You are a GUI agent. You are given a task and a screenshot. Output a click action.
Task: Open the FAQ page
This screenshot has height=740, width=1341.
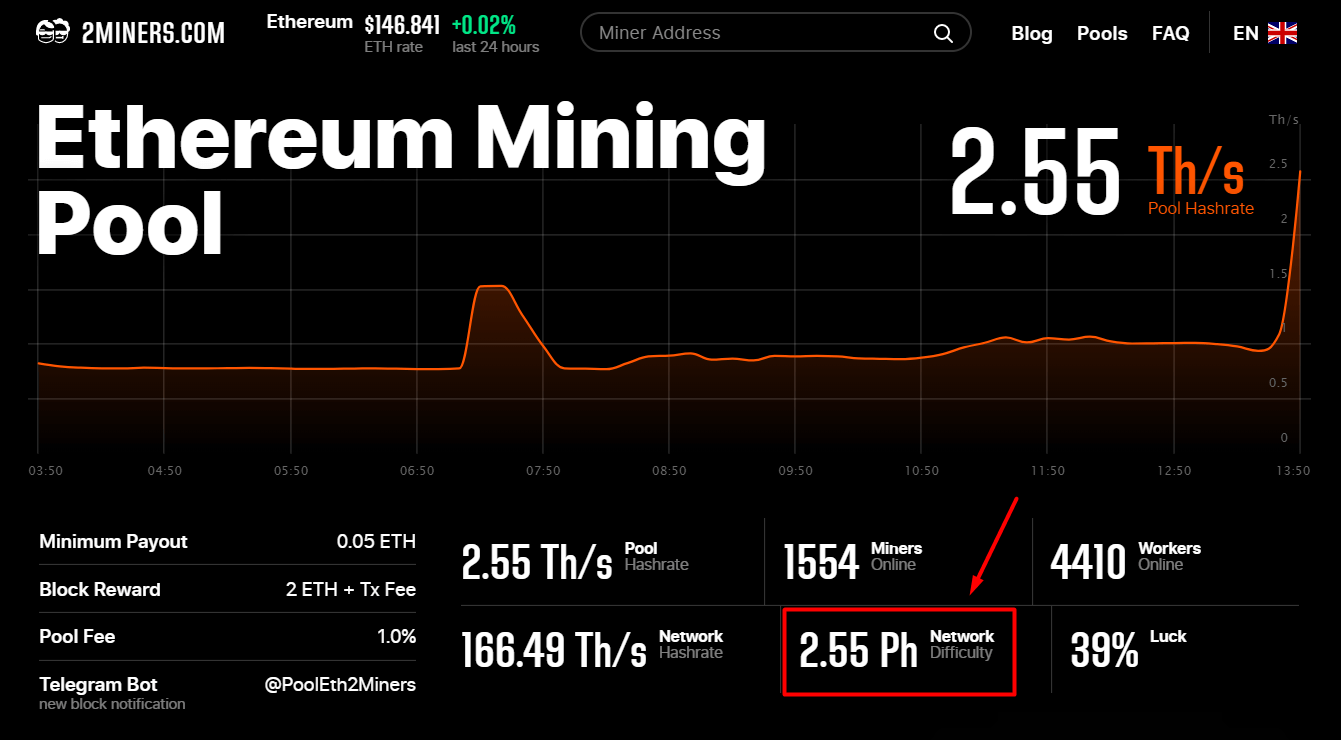[1170, 33]
